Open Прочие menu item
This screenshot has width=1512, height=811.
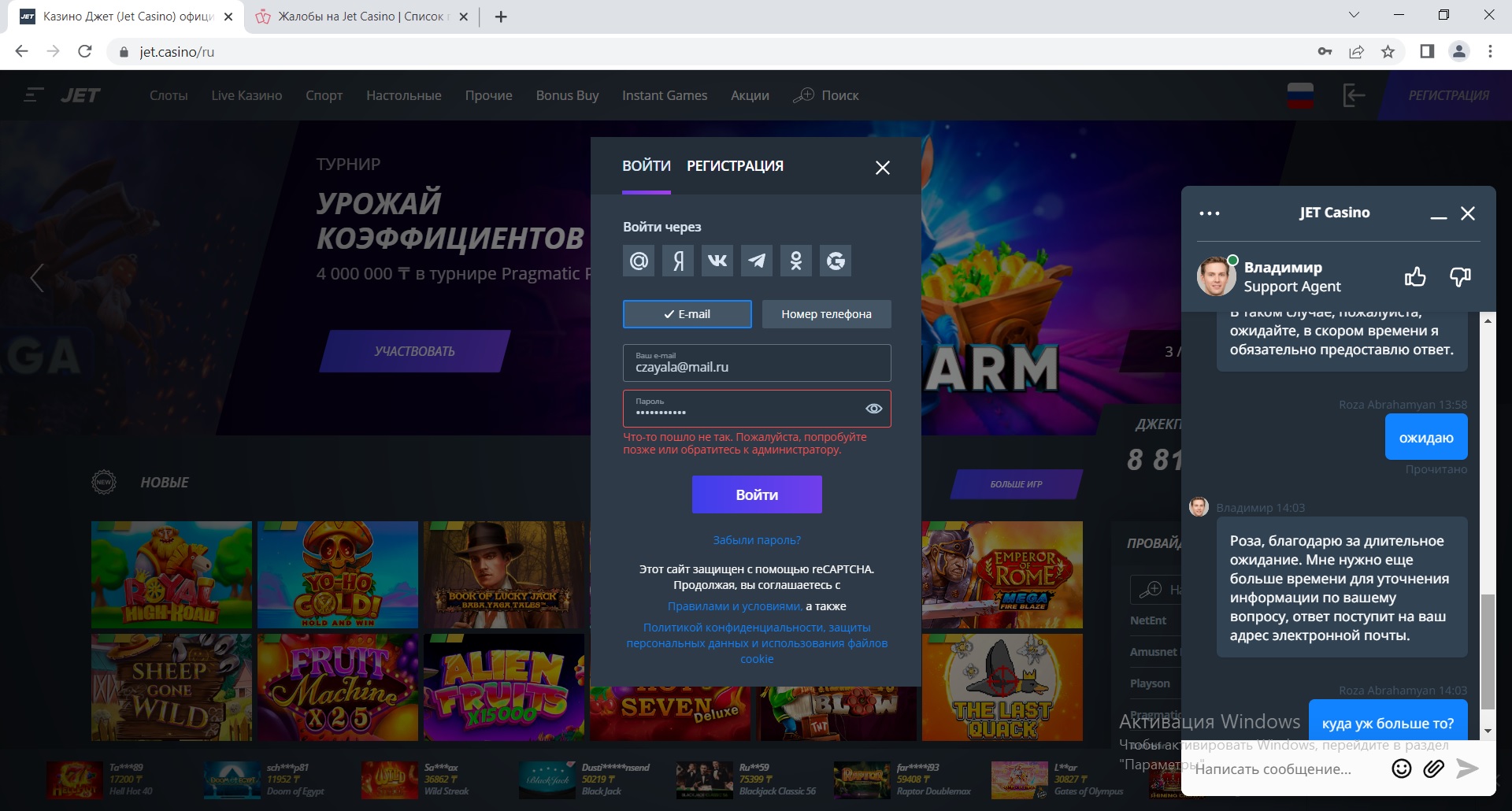tap(488, 95)
